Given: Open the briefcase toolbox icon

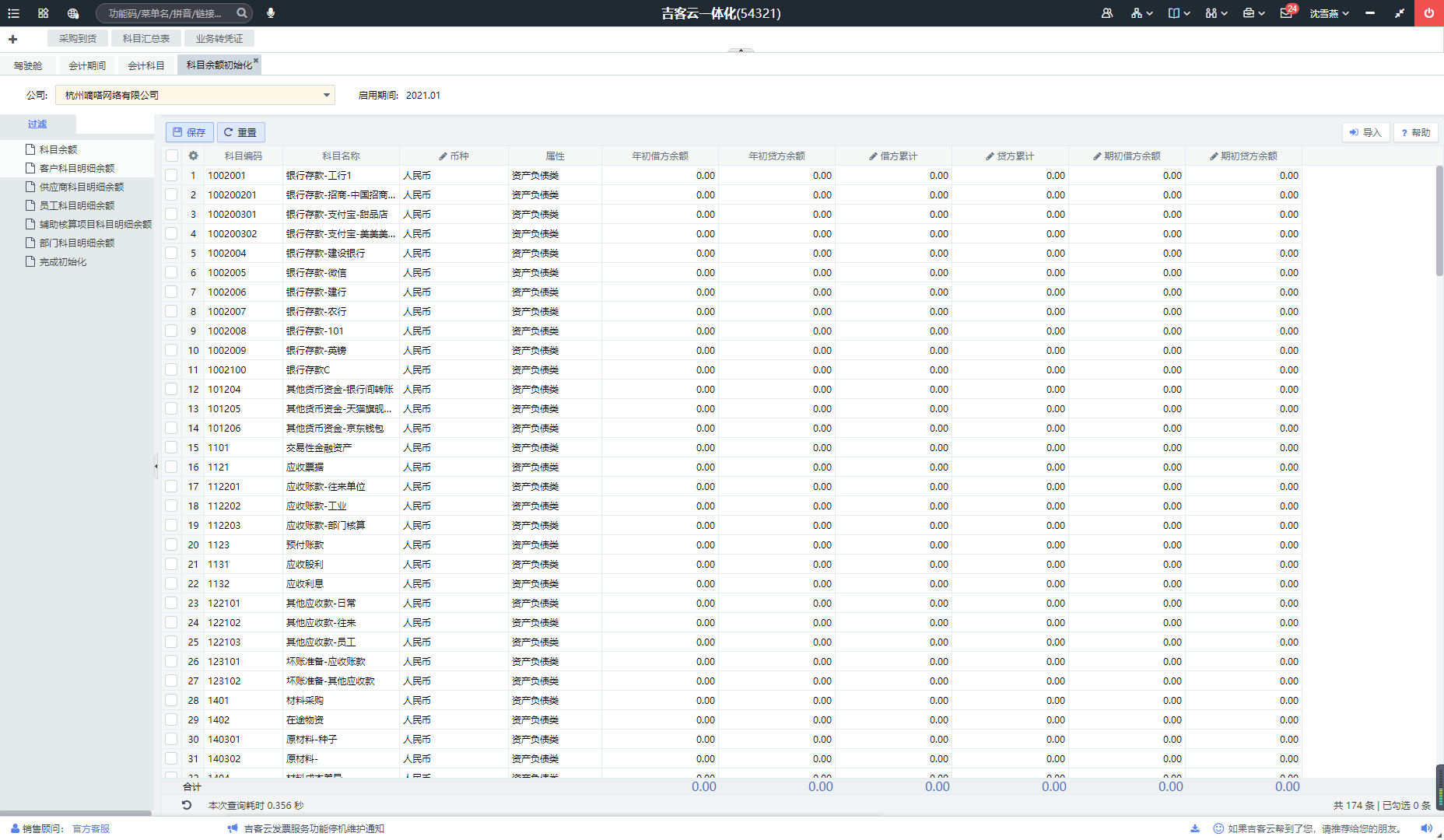Looking at the screenshot, I should pos(1249,13).
